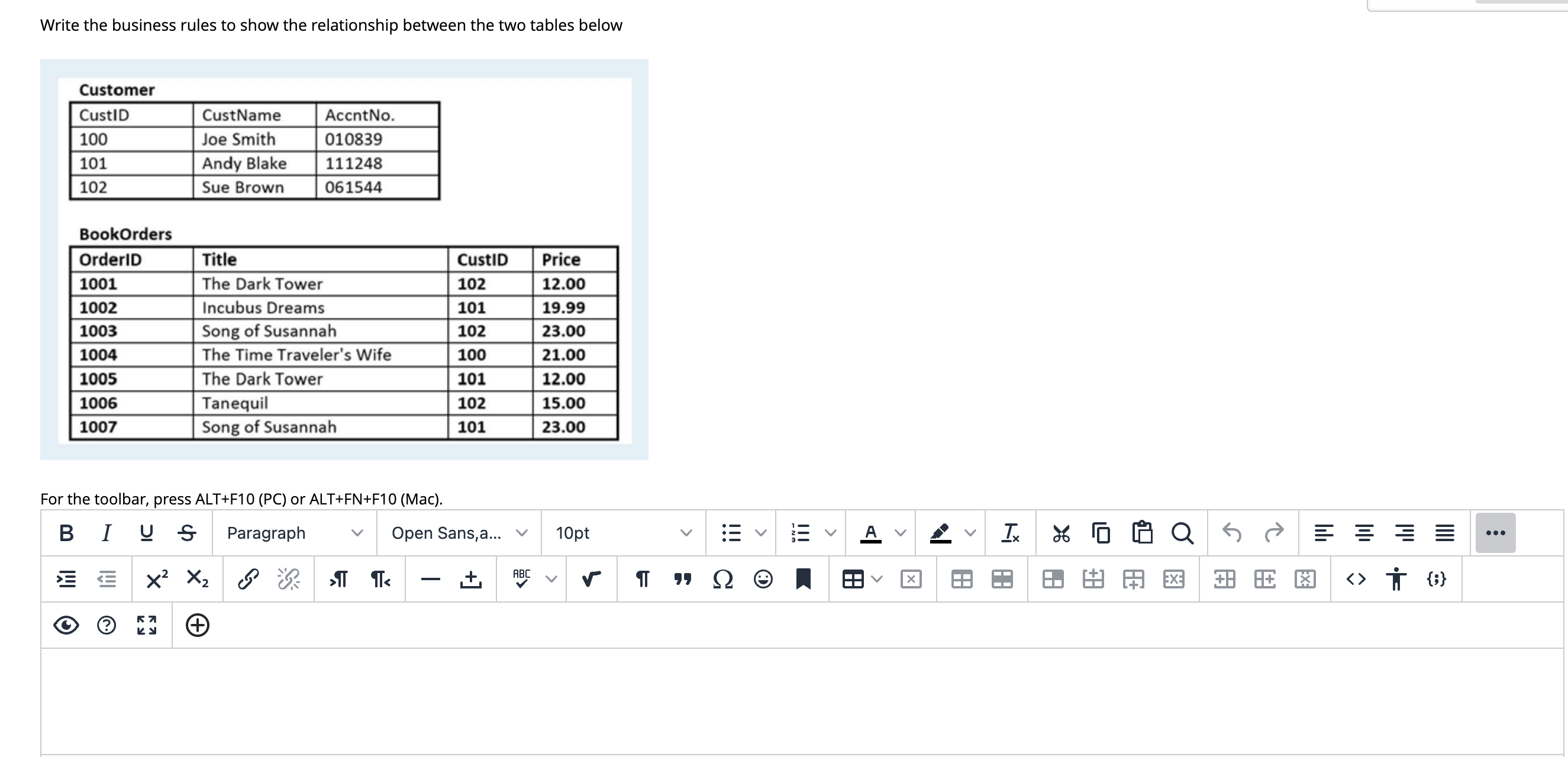The width and height of the screenshot is (1568, 757).
Task: Click the plus button to add content
Action: pyautogui.click(x=197, y=625)
